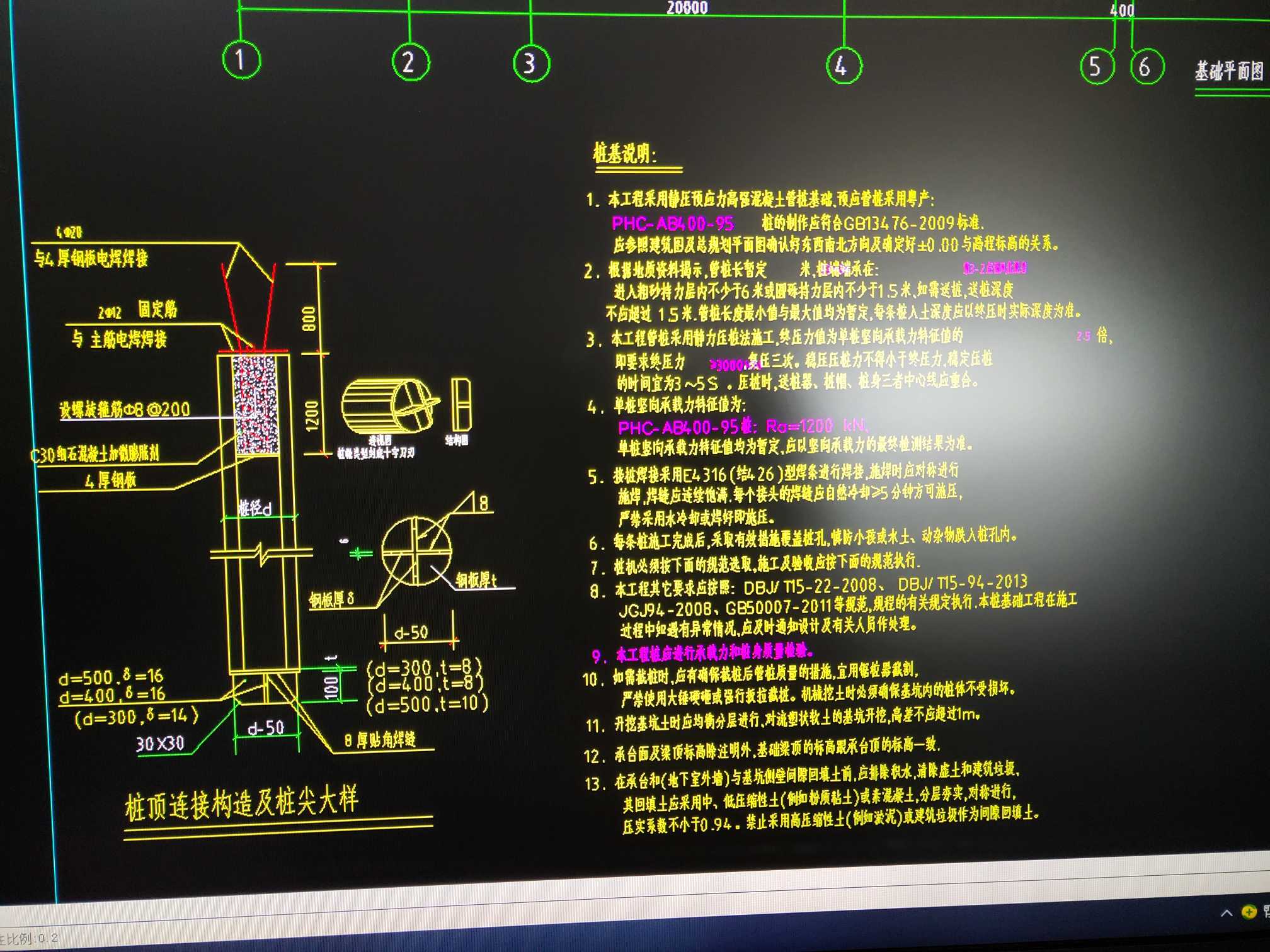Select the '桩基说明:' heading text
1270x952 pixels.
(624, 154)
